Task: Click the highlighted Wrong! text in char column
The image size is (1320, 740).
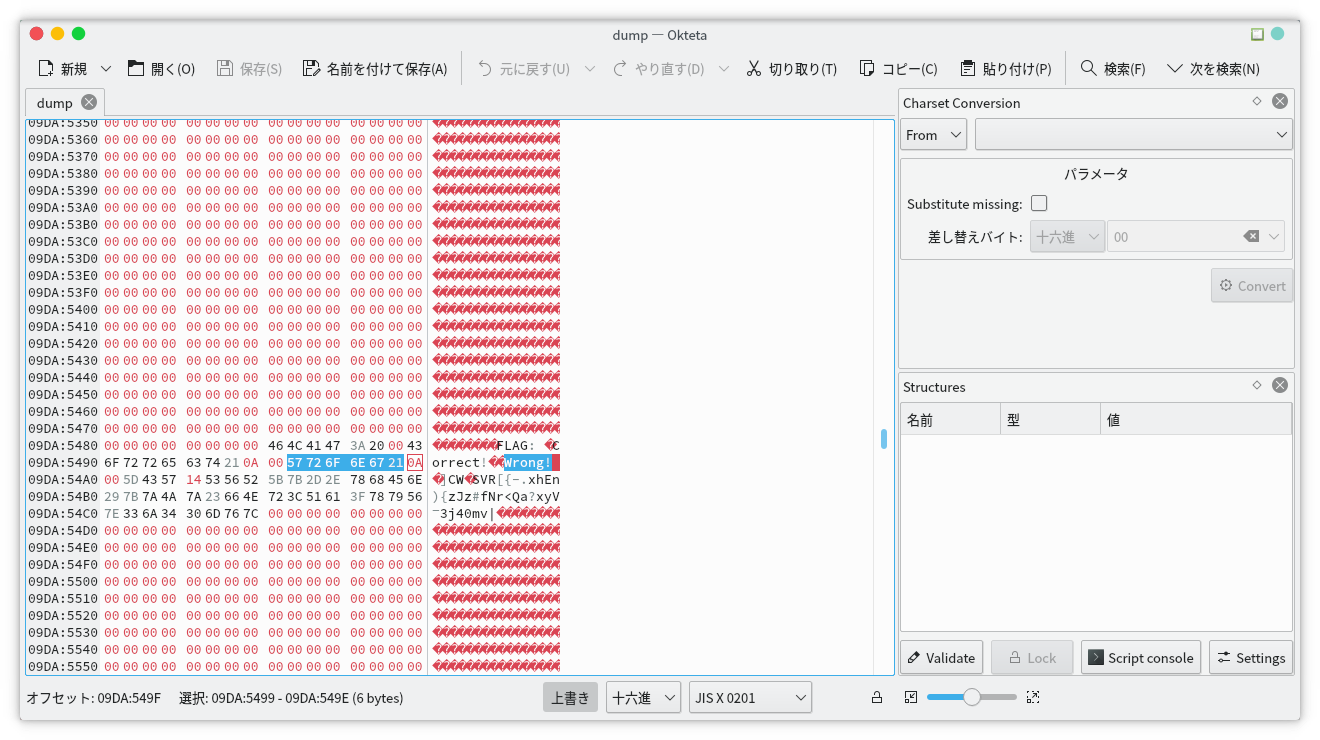Action: 527,462
